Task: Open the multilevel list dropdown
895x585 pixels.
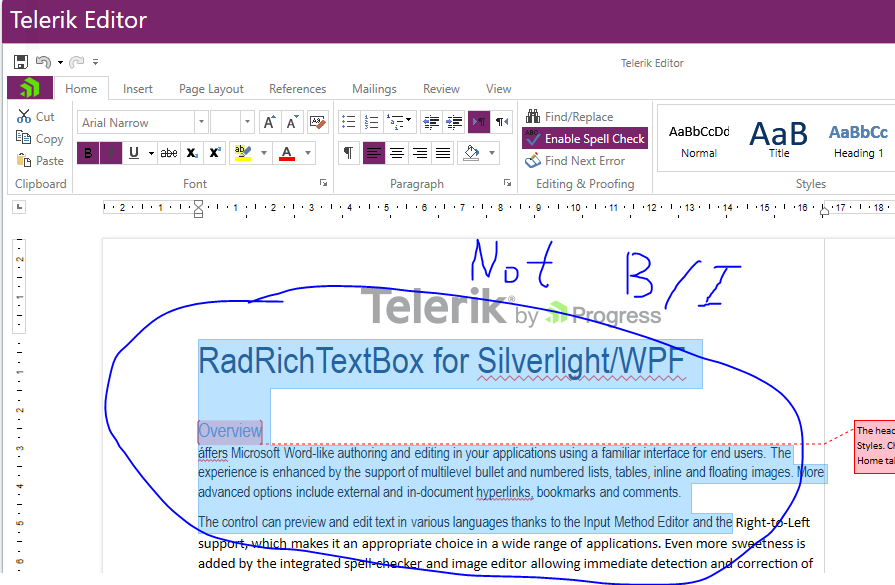Action: point(400,122)
